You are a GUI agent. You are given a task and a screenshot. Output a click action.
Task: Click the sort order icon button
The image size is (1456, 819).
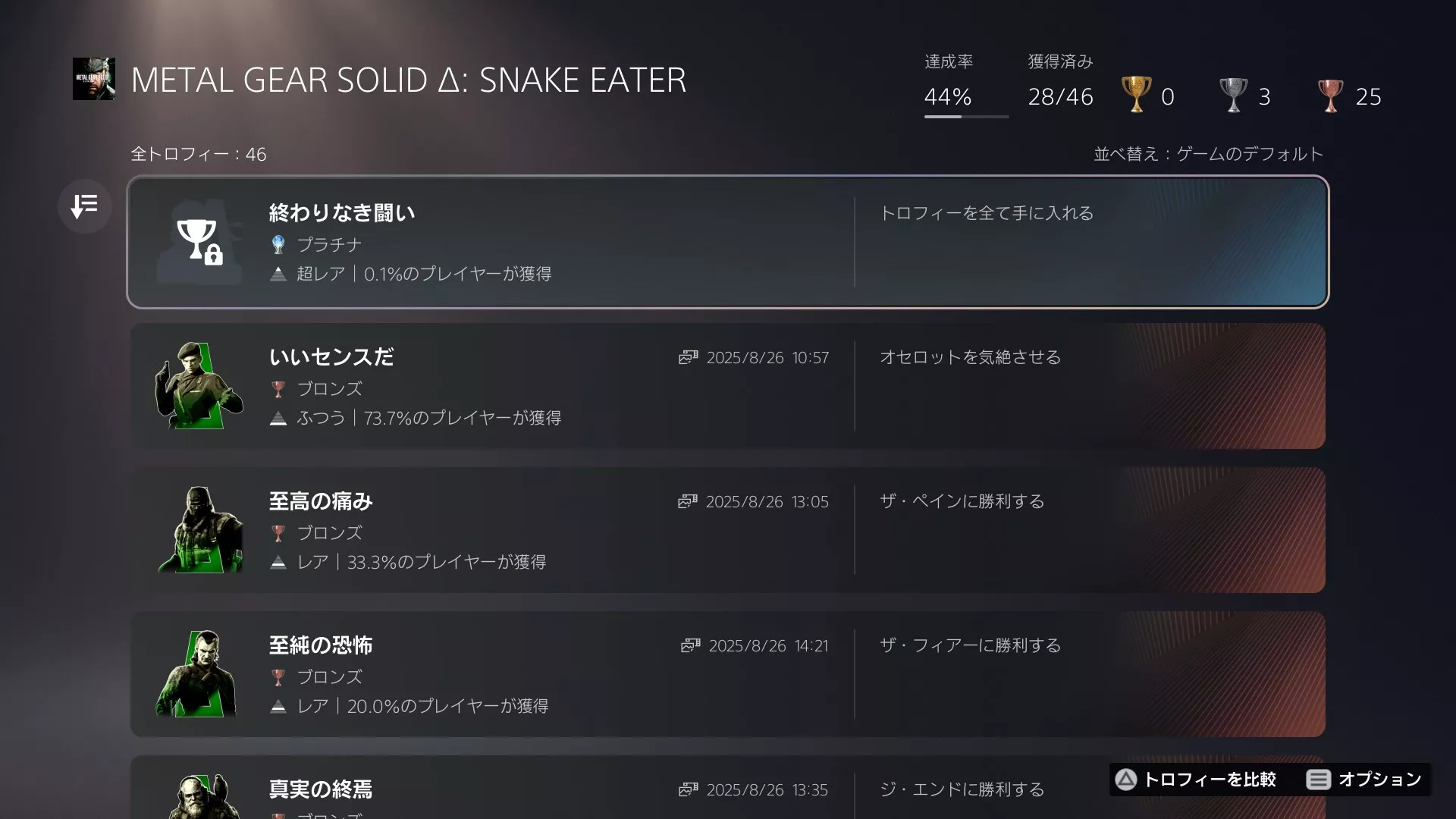pyautogui.click(x=85, y=206)
